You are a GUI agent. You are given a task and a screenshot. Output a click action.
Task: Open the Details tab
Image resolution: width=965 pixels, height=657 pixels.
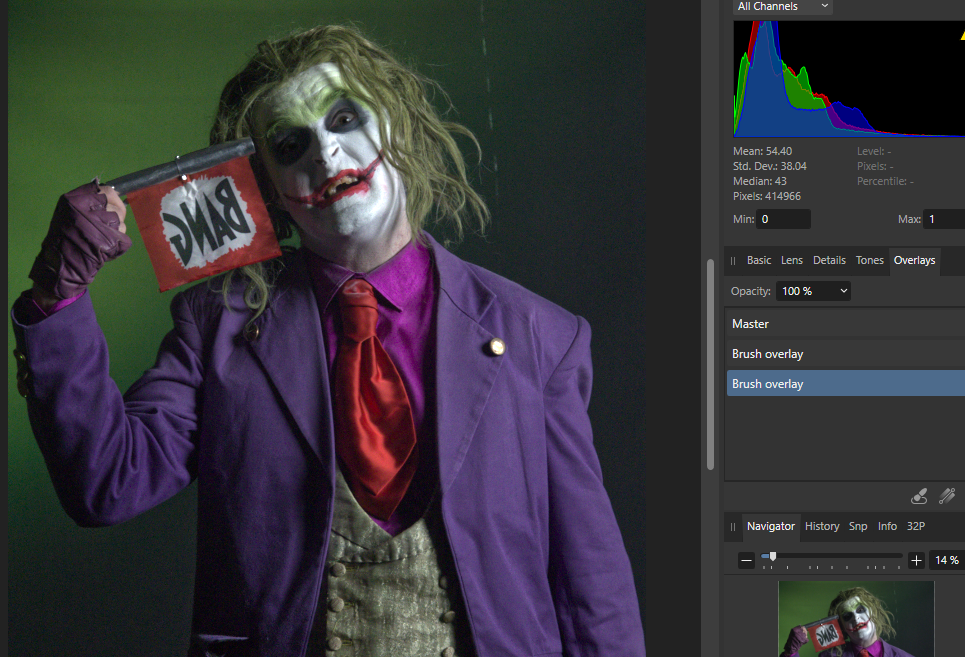coord(829,260)
